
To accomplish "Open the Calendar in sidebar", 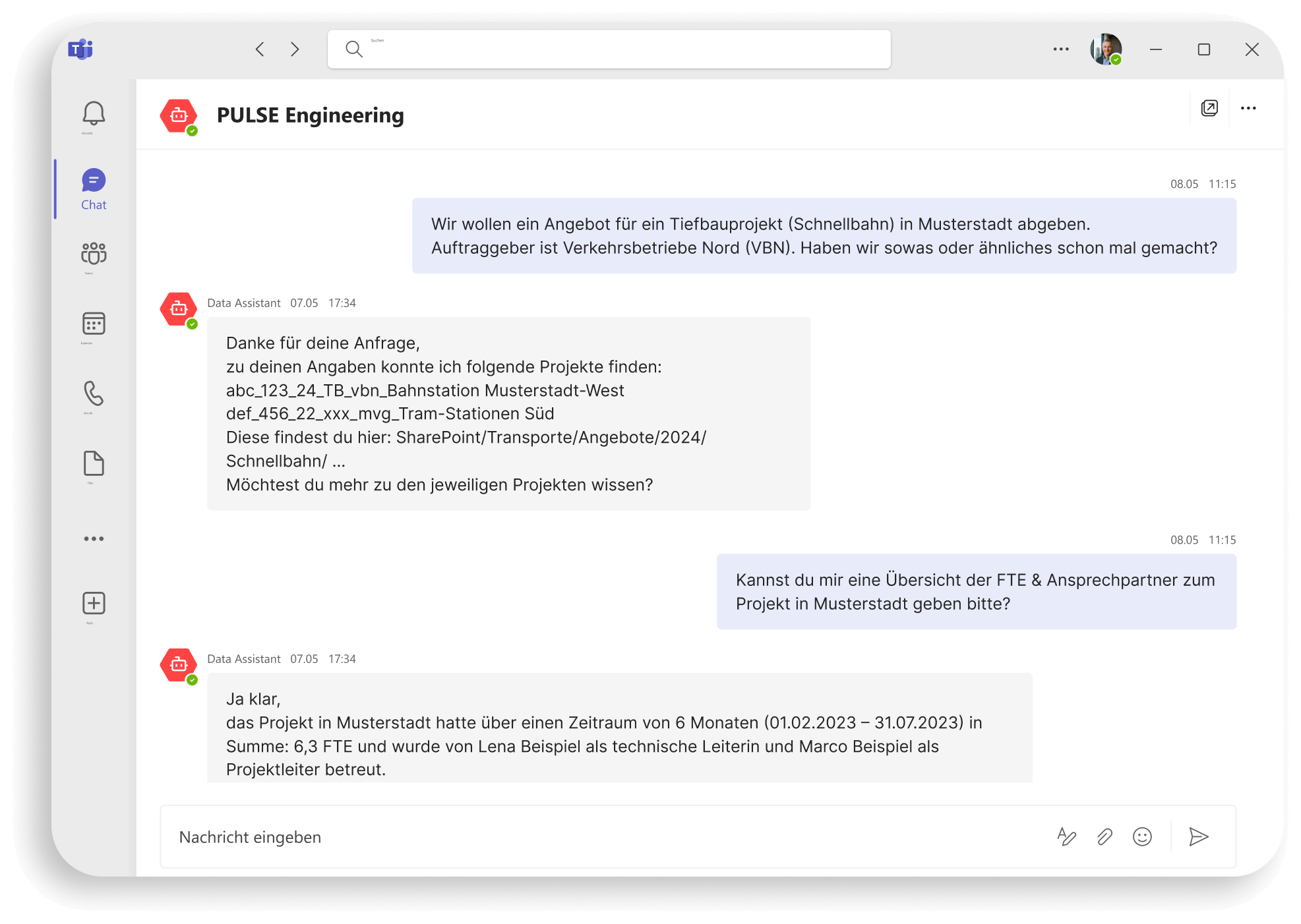I will coord(94,324).
